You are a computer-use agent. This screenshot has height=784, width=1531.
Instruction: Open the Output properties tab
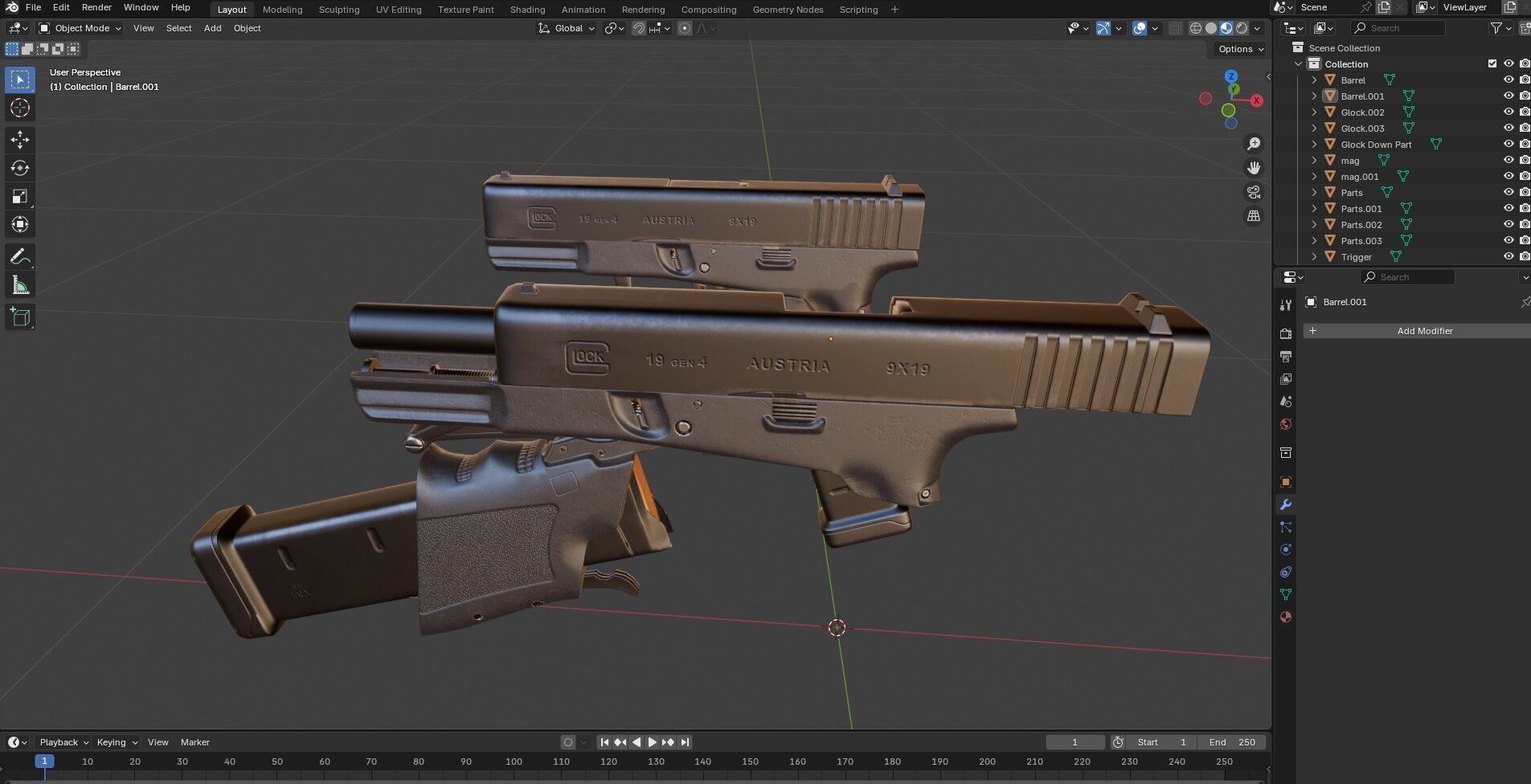click(1286, 356)
